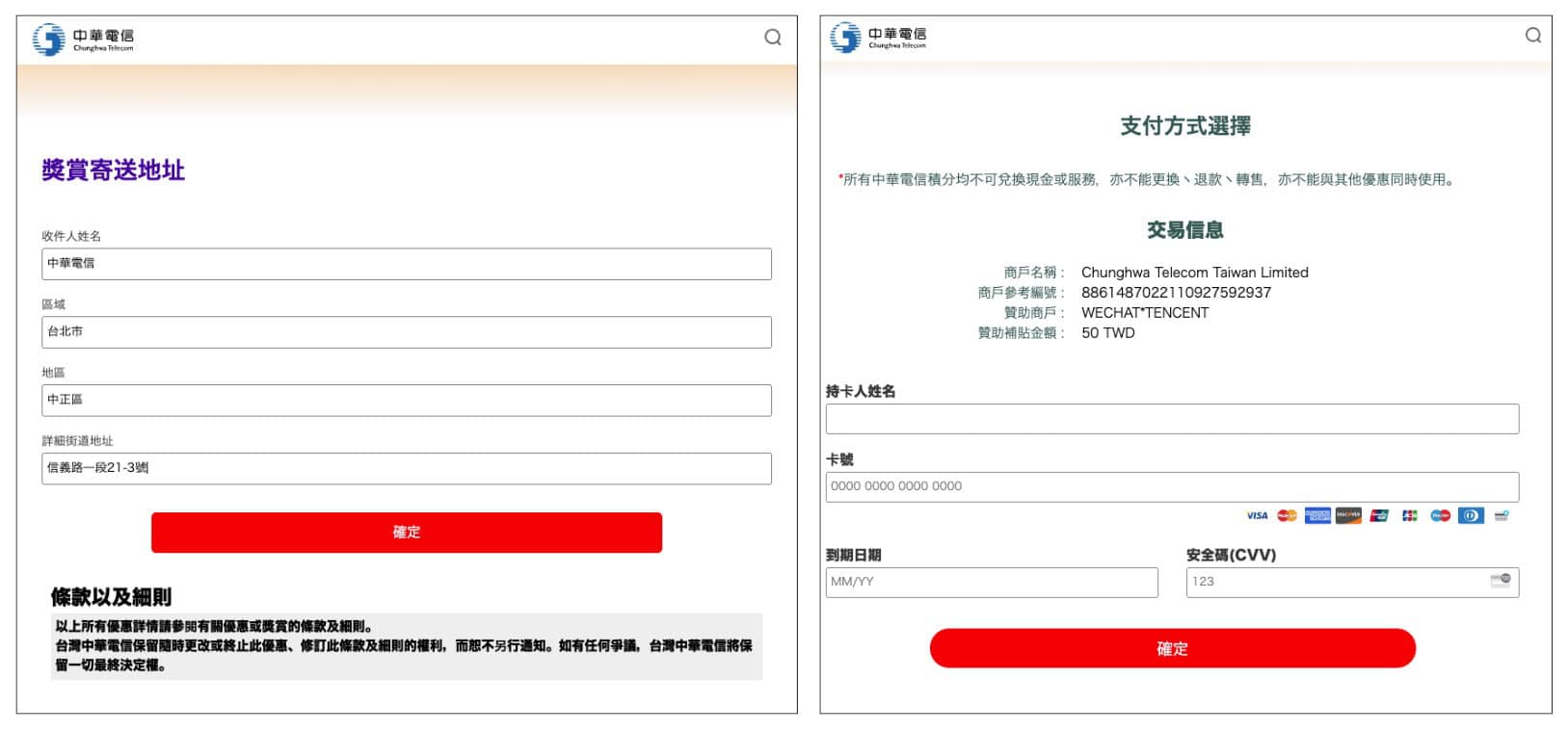Click the 交易信息 heading
The height and width of the screenshot is (732, 1568).
[1185, 230]
